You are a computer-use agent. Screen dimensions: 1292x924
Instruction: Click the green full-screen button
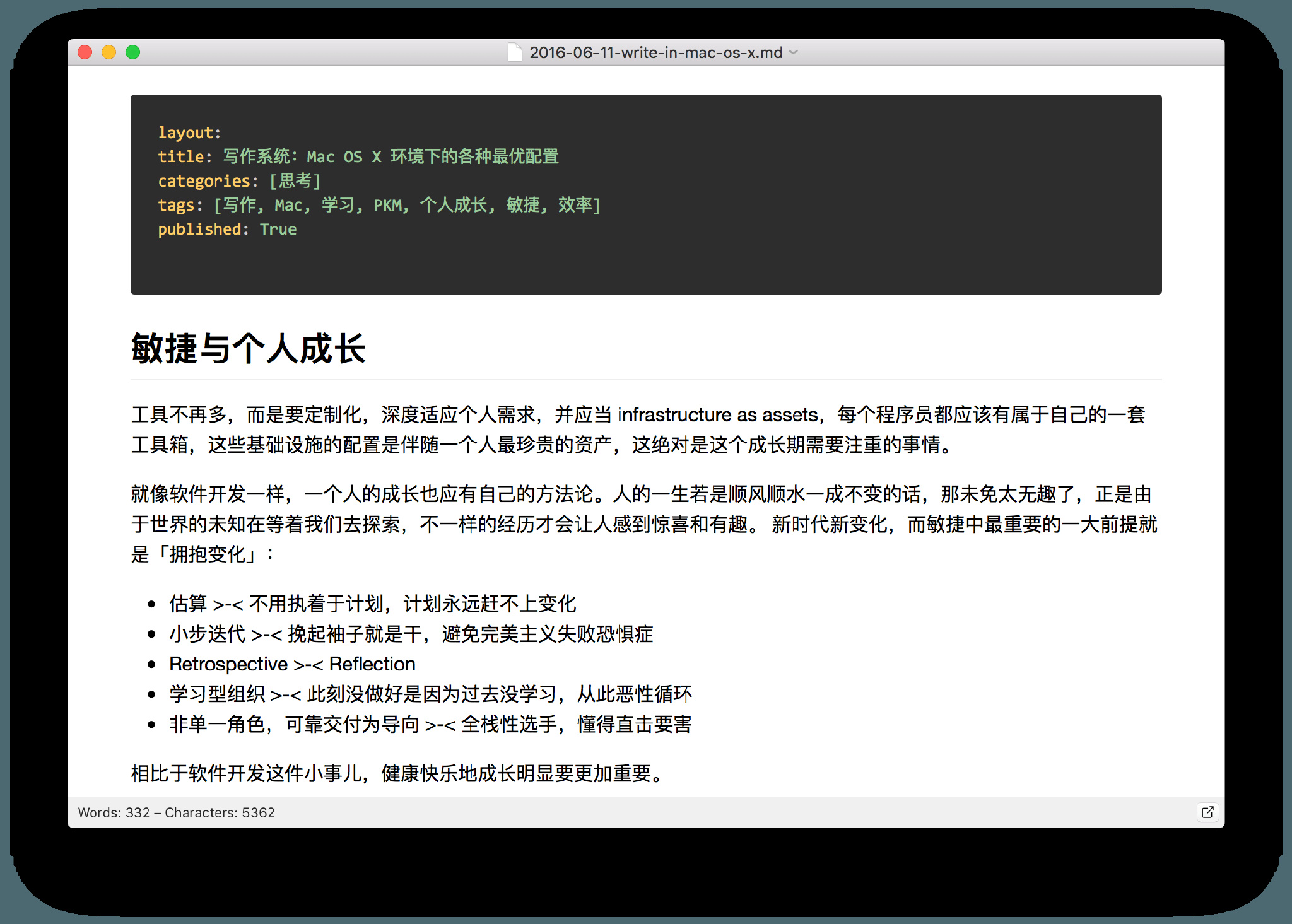pyautogui.click(x=132, y=52)
